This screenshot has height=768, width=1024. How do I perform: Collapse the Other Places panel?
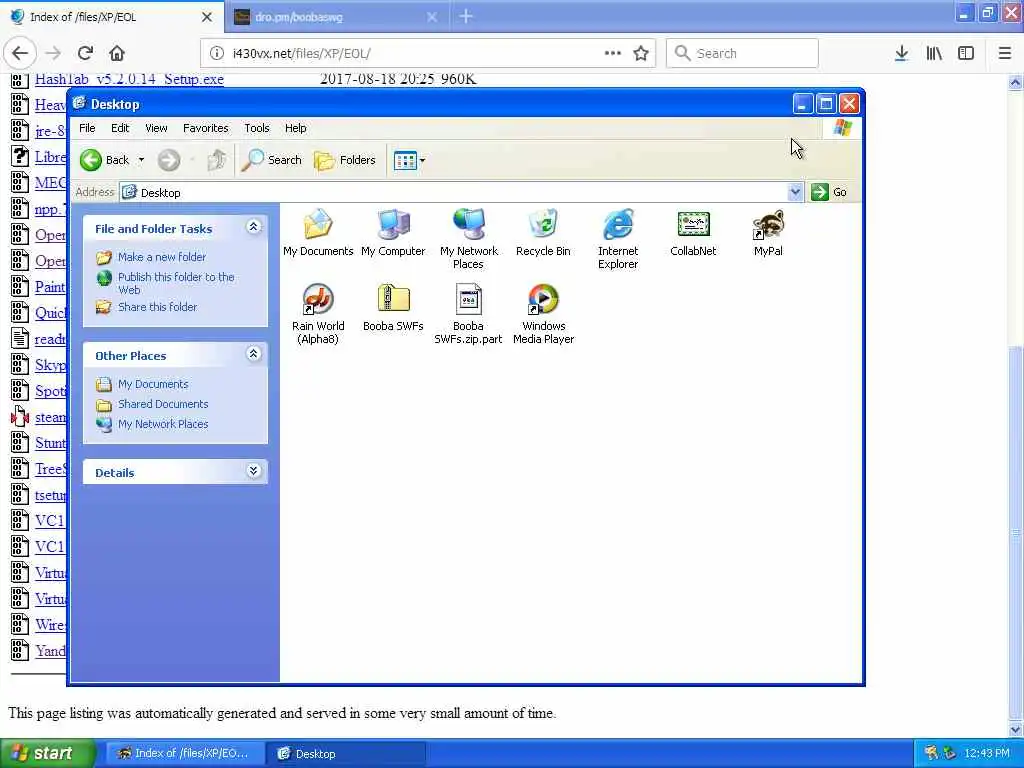tap(253, 354)
